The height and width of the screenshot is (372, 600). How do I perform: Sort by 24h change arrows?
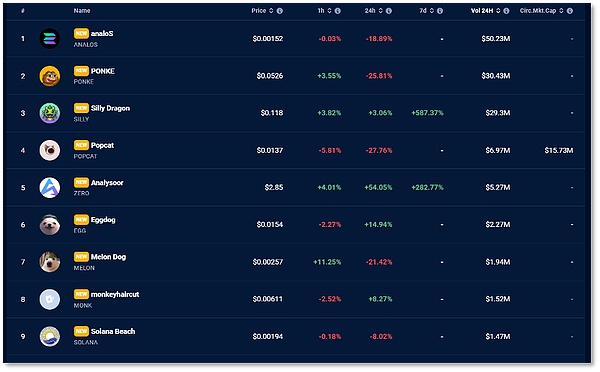[380, 11]
